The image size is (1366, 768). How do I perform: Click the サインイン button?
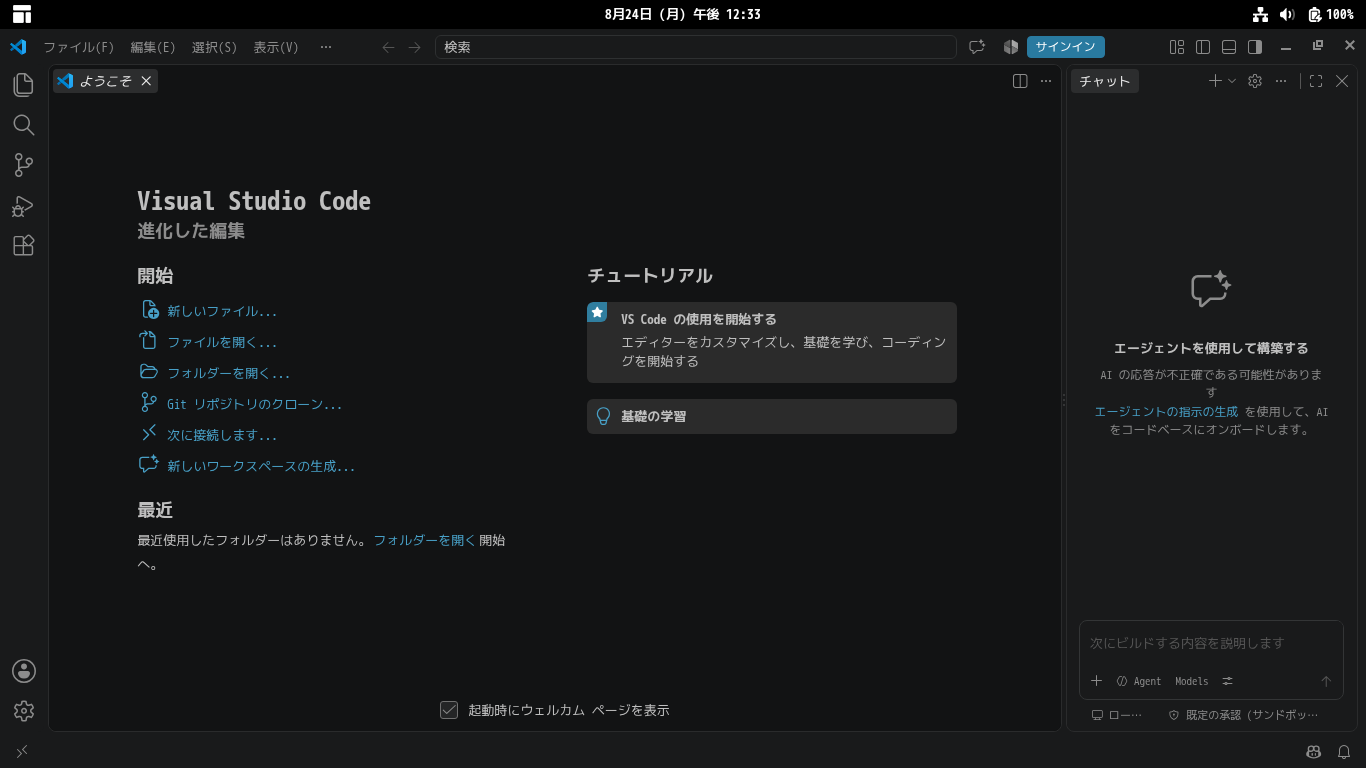coord(1066,47)
